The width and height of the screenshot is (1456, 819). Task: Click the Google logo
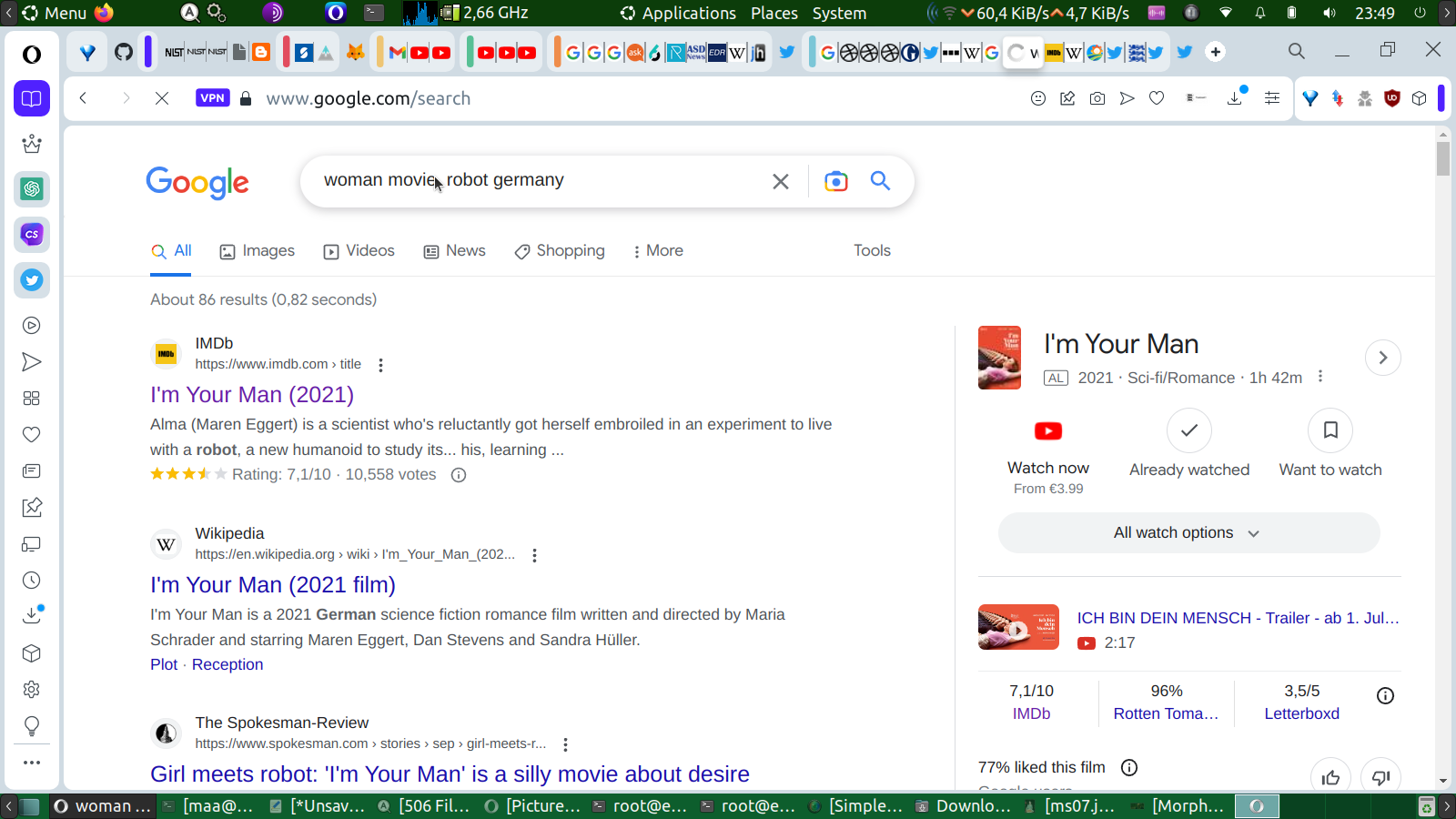click(197, 182)
